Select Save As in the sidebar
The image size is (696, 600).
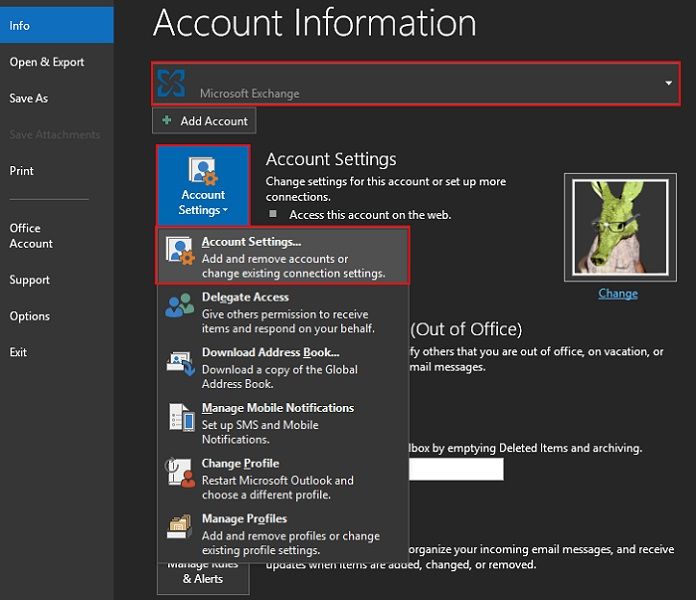point(28,98)
